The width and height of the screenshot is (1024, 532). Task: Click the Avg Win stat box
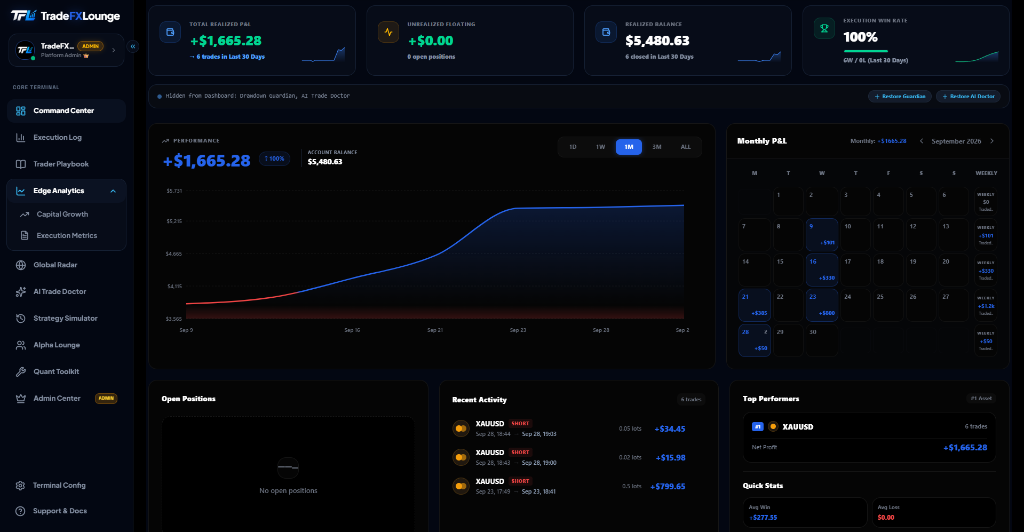[x=805, y=512]
